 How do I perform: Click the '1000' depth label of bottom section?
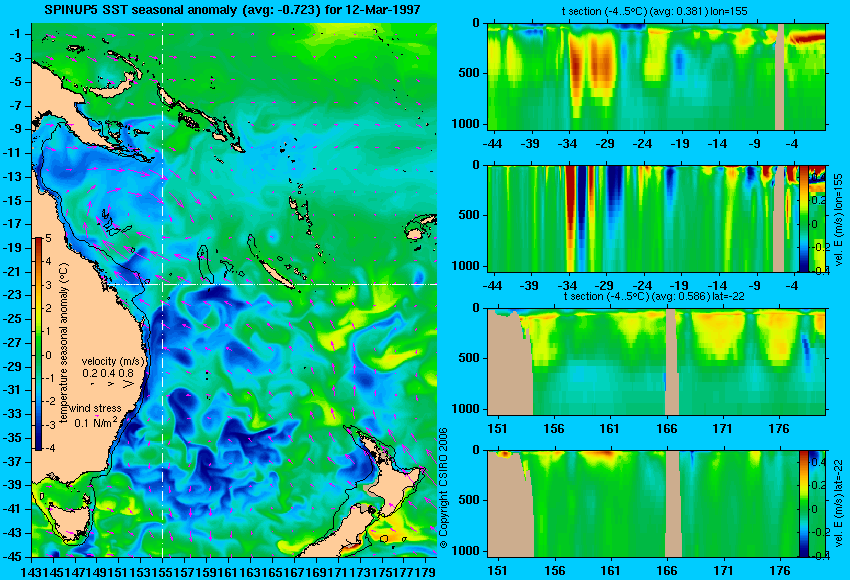466,551
